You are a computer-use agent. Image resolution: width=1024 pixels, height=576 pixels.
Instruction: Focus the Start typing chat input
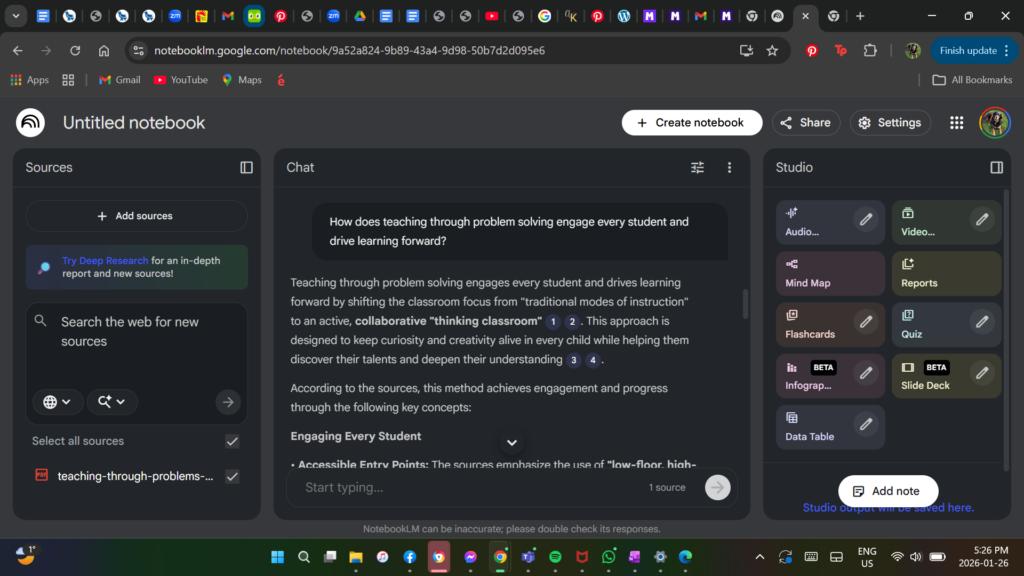pos(470,488)
